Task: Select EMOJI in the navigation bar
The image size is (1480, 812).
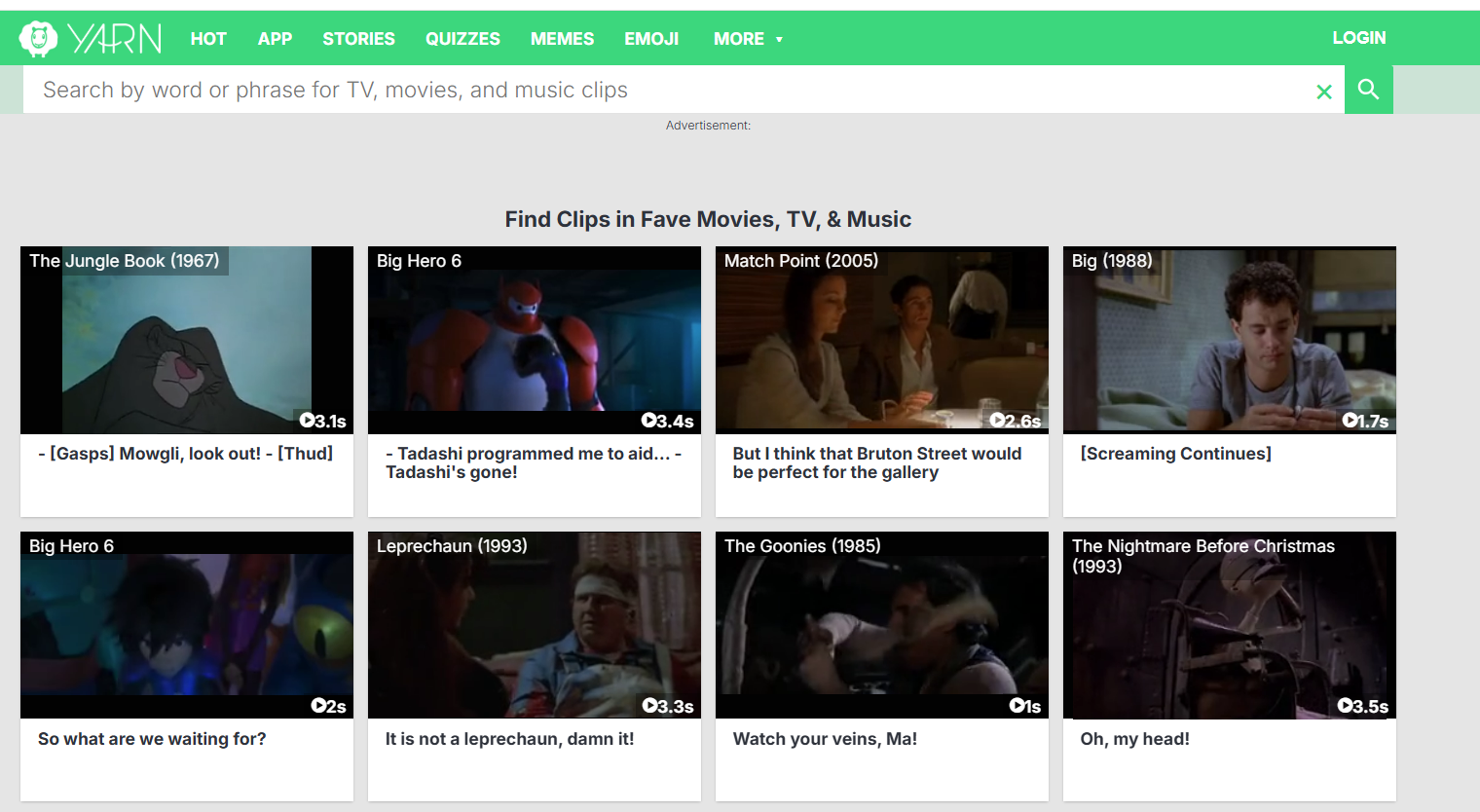Action: click(x=651, y=39)
